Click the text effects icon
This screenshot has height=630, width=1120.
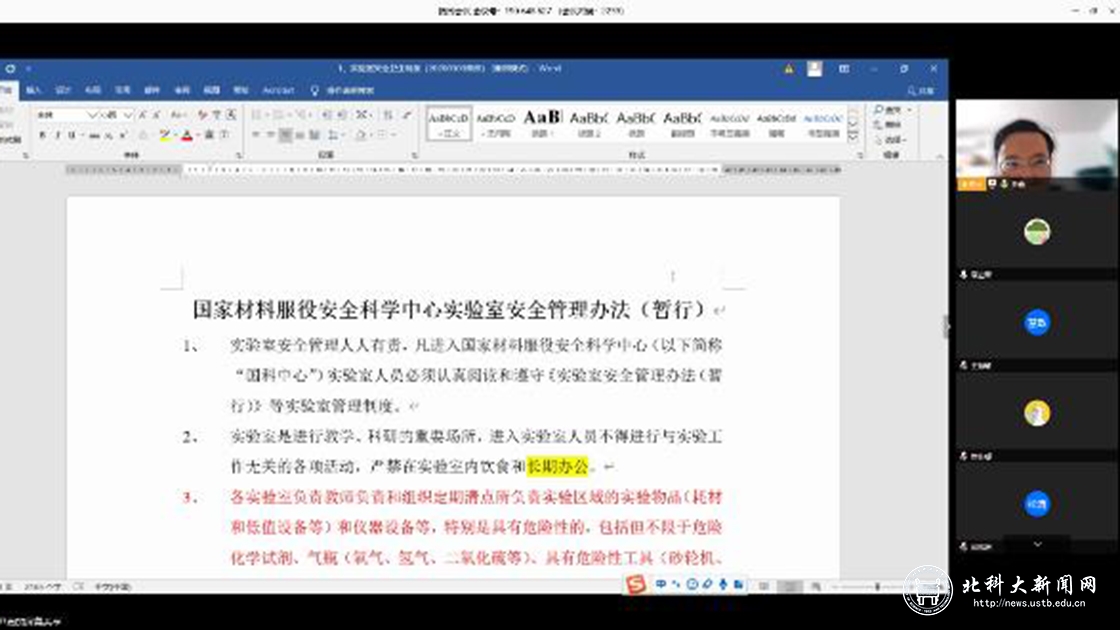coord(144,135)
